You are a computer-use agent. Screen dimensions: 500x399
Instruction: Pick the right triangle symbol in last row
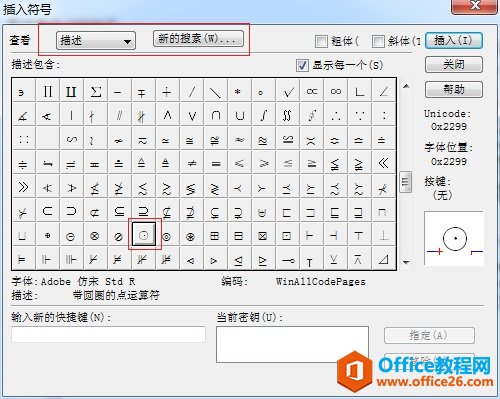coord(384,259)
